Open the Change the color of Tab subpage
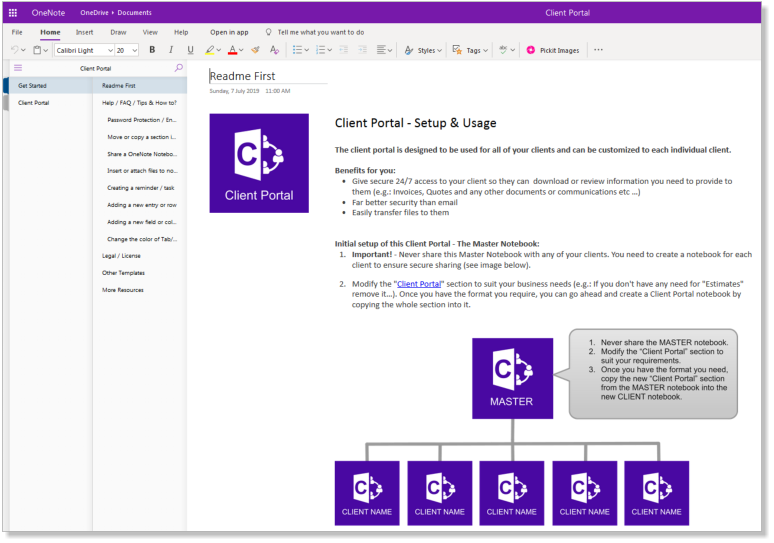This screenshot has width=774, height=543. (142, 239)
